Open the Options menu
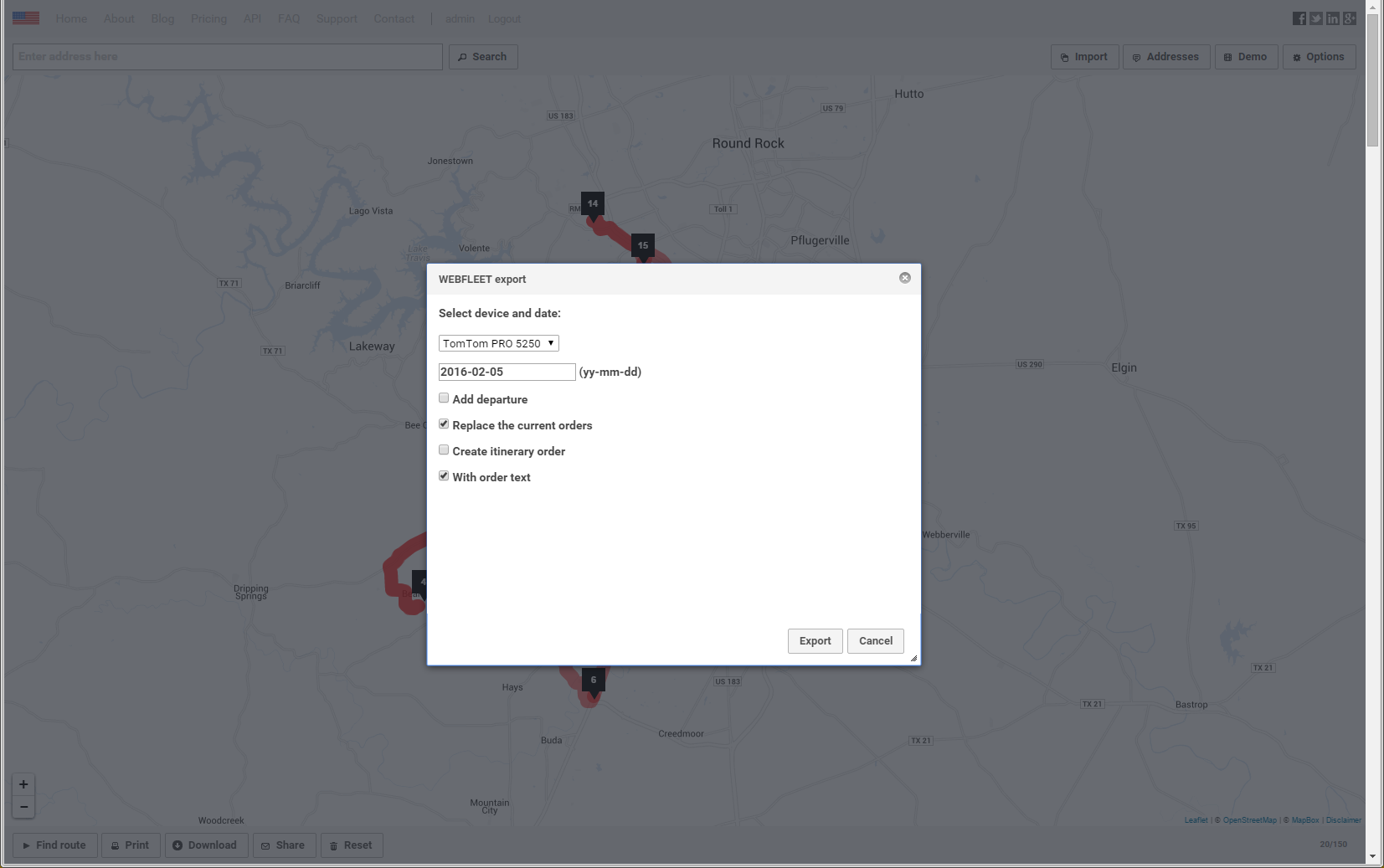This screenshot has width=1384, height=868. point(1320,57)
